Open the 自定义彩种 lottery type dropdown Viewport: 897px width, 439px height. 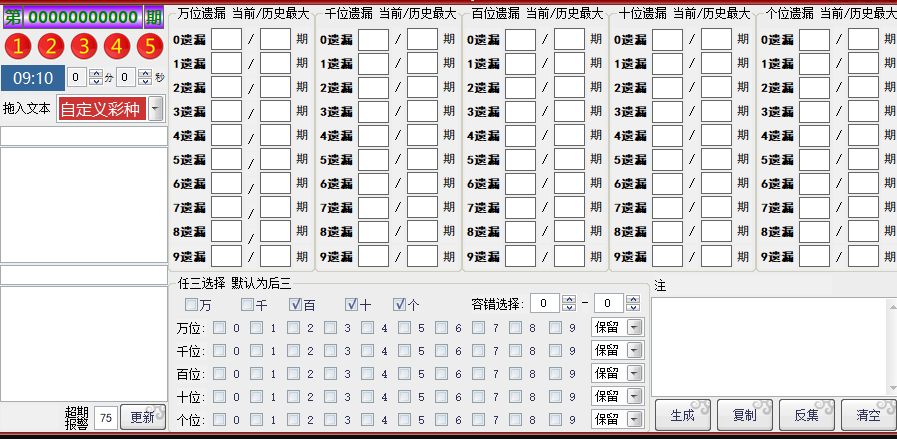pyautogui.click(x=155, y=109)
